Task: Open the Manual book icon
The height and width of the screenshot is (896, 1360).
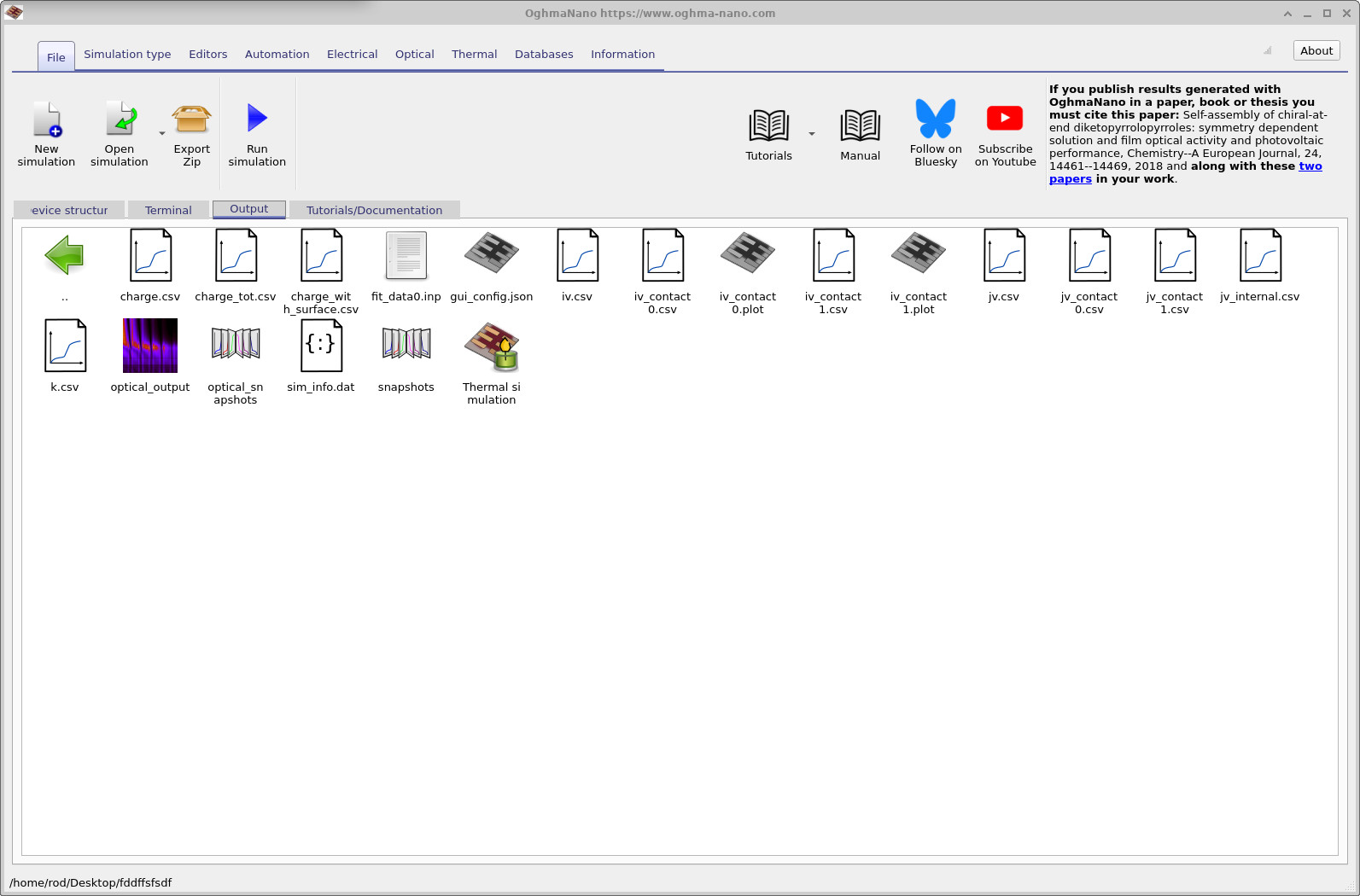Action: 860,126
